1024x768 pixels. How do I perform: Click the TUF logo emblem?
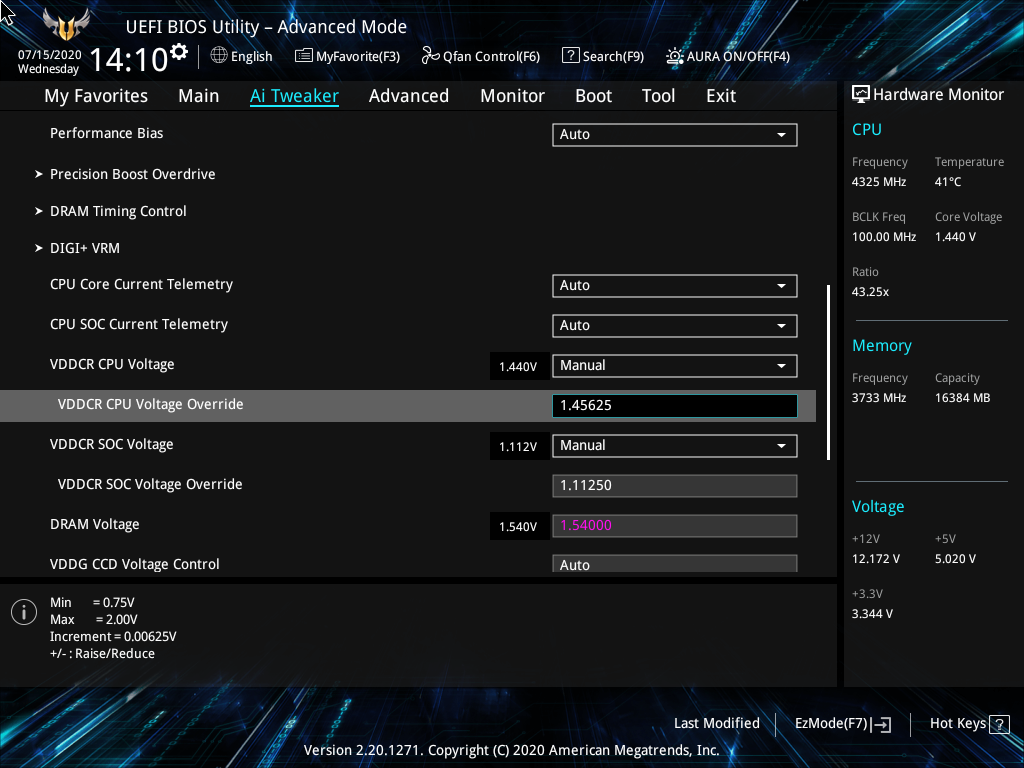66,24
